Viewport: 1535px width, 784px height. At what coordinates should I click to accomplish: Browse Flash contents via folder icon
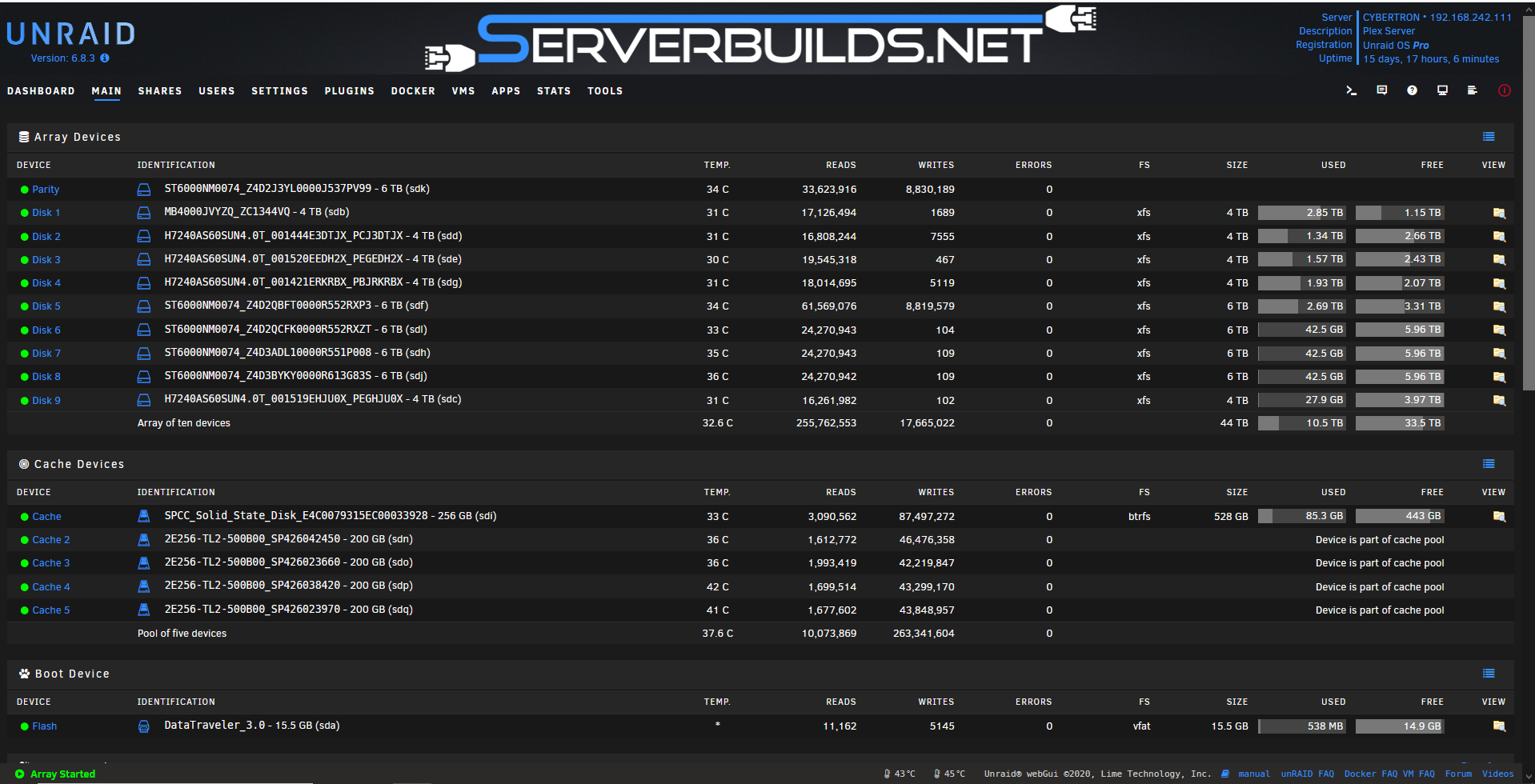(x=1499, y=726)
